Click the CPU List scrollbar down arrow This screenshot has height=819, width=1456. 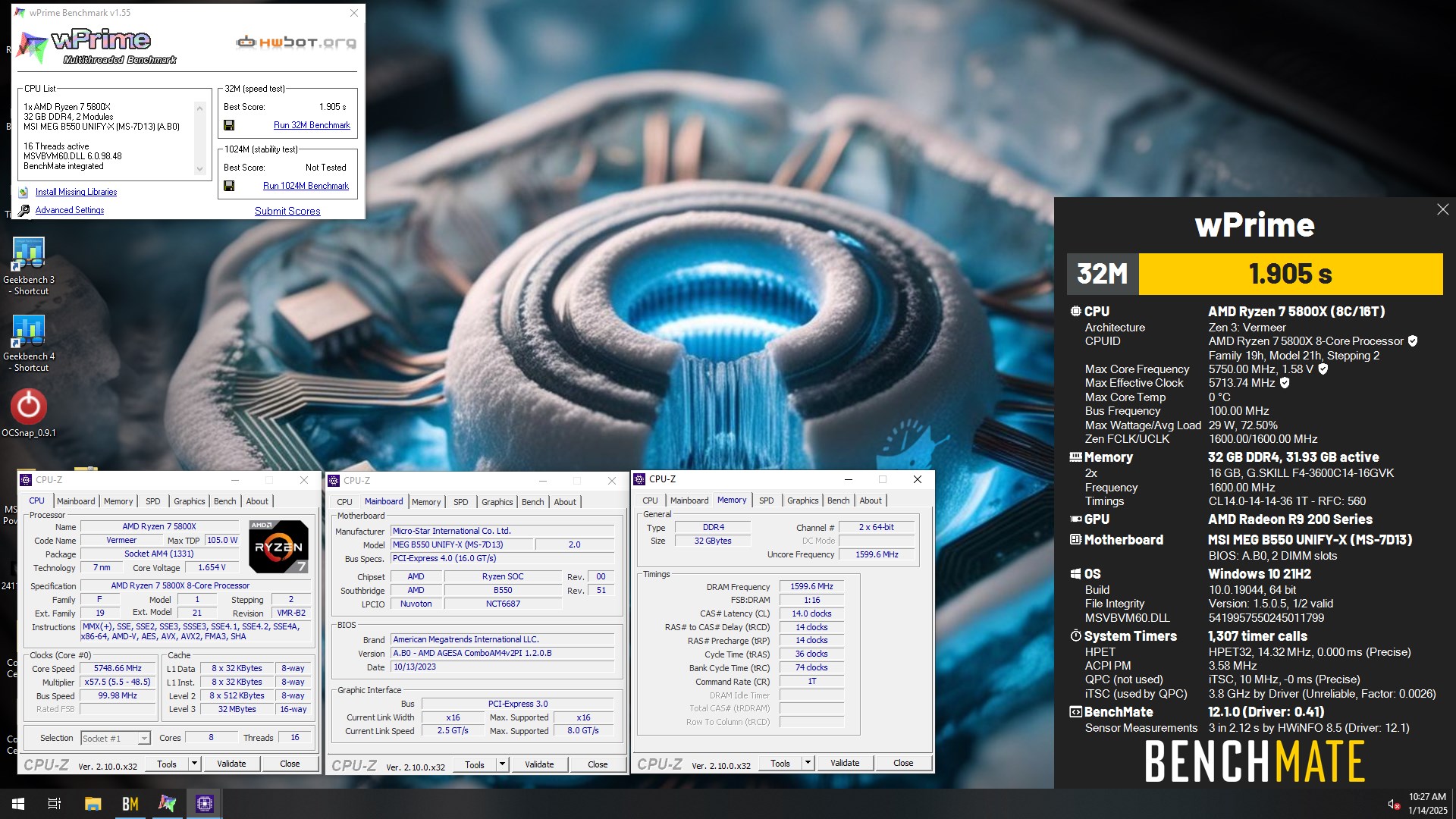[200, 169]
